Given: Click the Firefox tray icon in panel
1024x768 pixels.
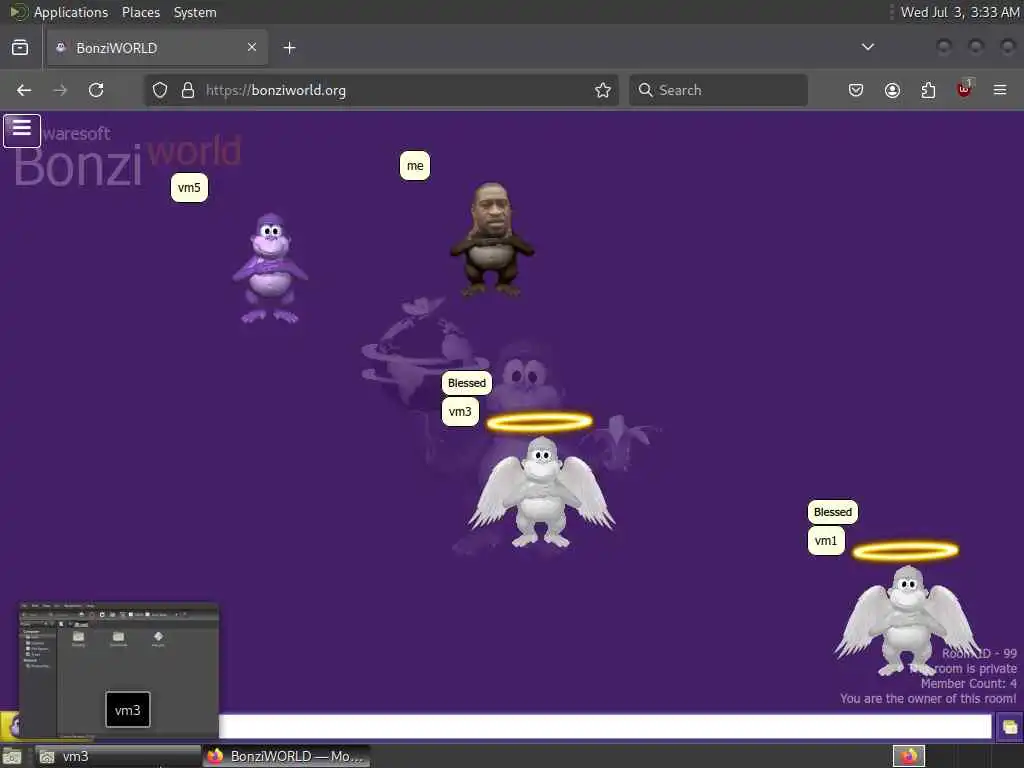Looking at the screenshot, I should click(x=909, y=756).
